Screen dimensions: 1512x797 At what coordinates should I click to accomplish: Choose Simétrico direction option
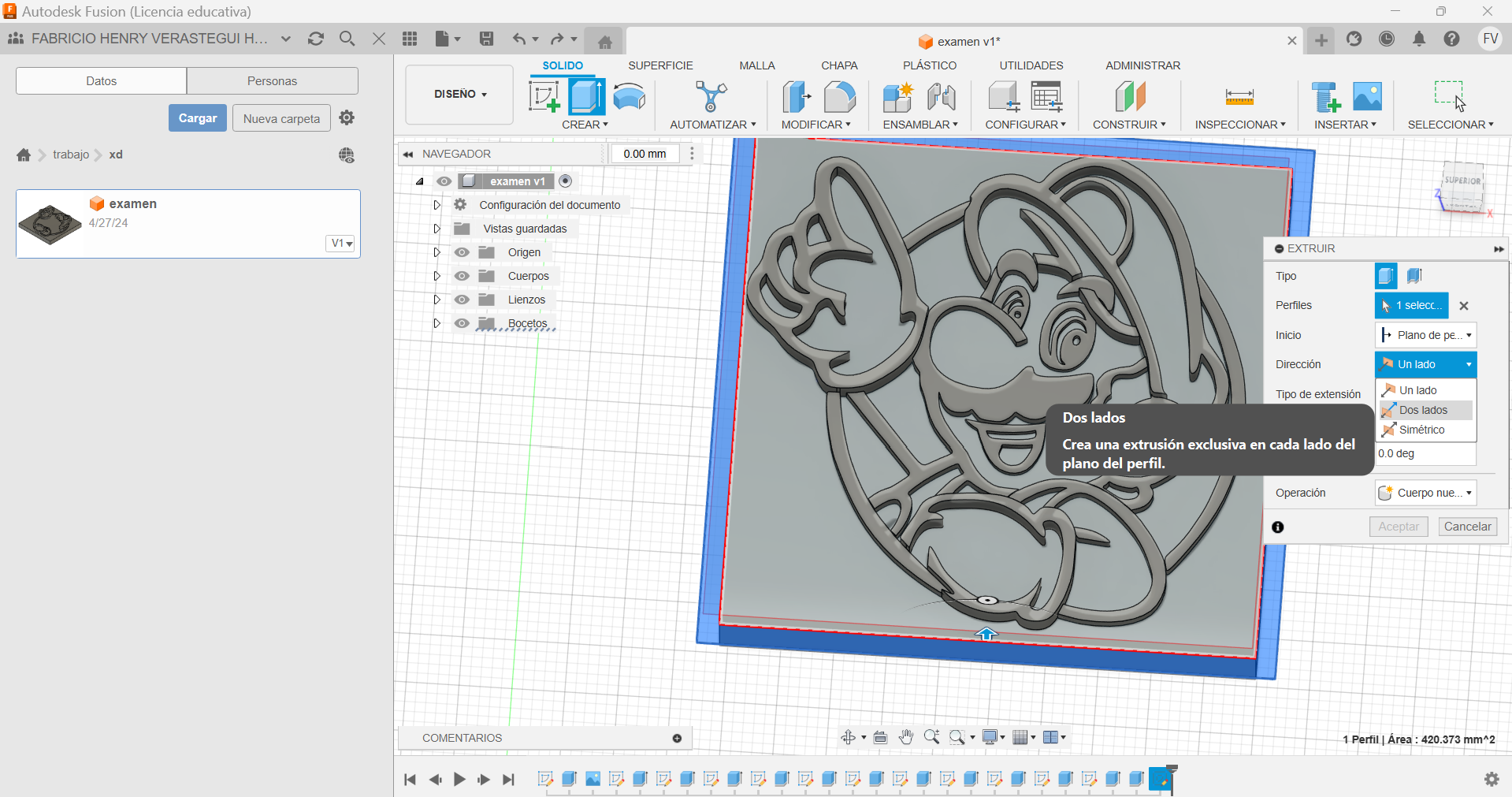1425,430
